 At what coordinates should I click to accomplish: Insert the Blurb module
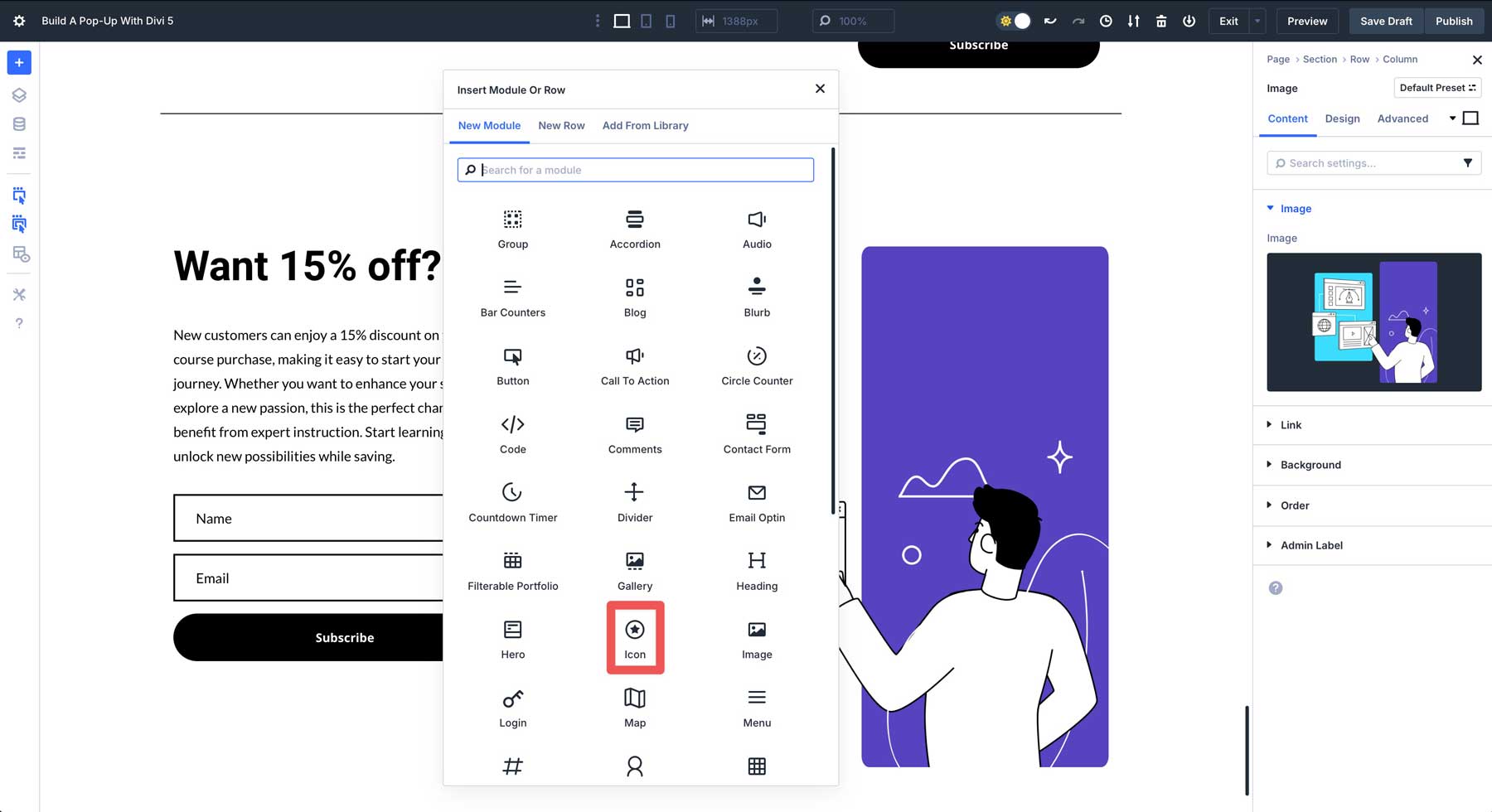point(756,296)
